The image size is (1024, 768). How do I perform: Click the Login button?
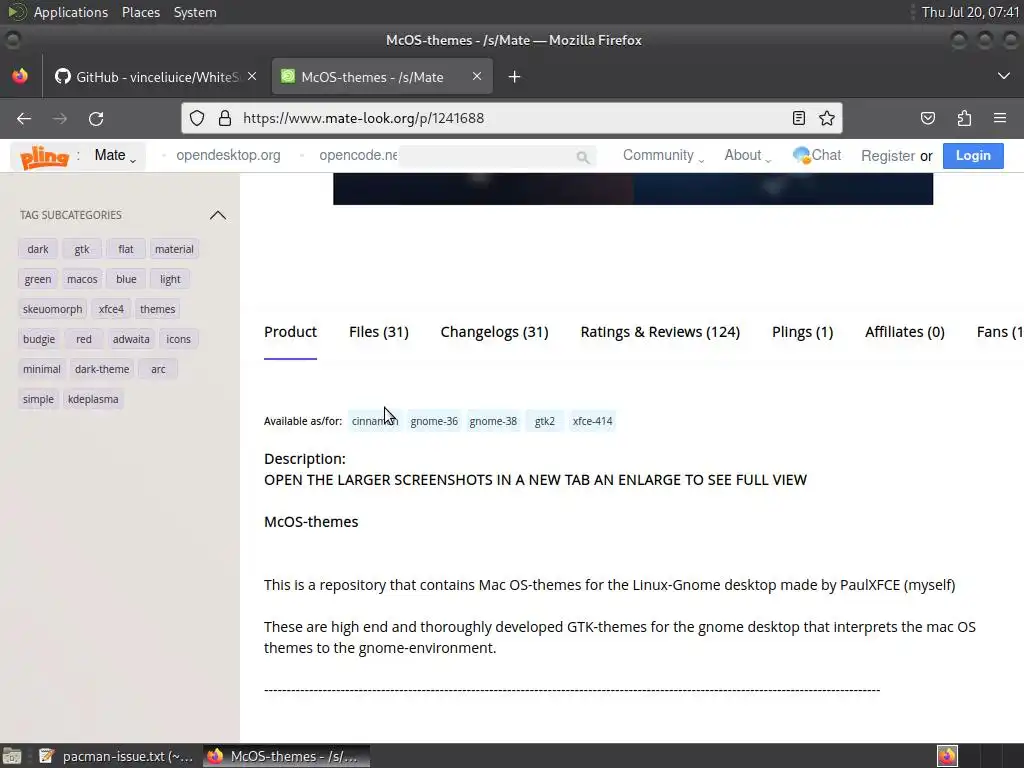[973, 155]
